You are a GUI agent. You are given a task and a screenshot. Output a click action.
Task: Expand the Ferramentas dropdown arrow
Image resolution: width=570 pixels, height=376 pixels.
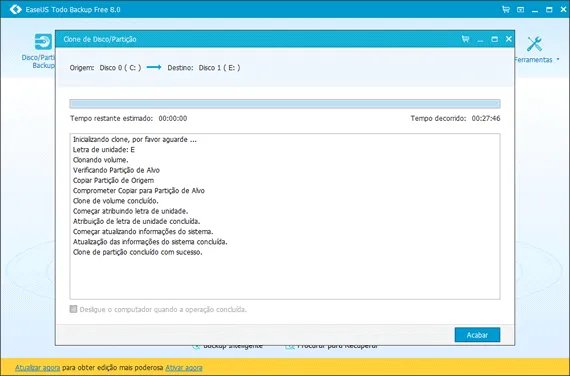click(558, 59)
